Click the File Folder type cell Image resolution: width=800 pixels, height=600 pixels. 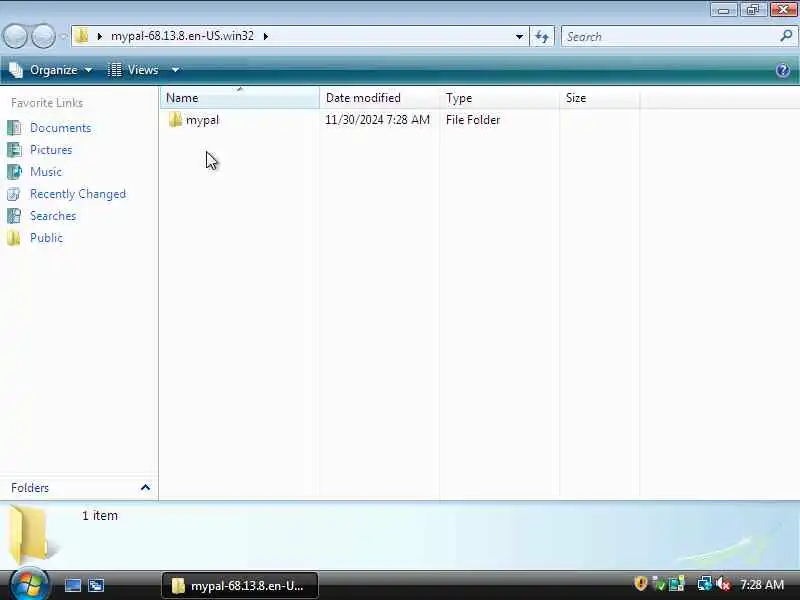[473, 120]
